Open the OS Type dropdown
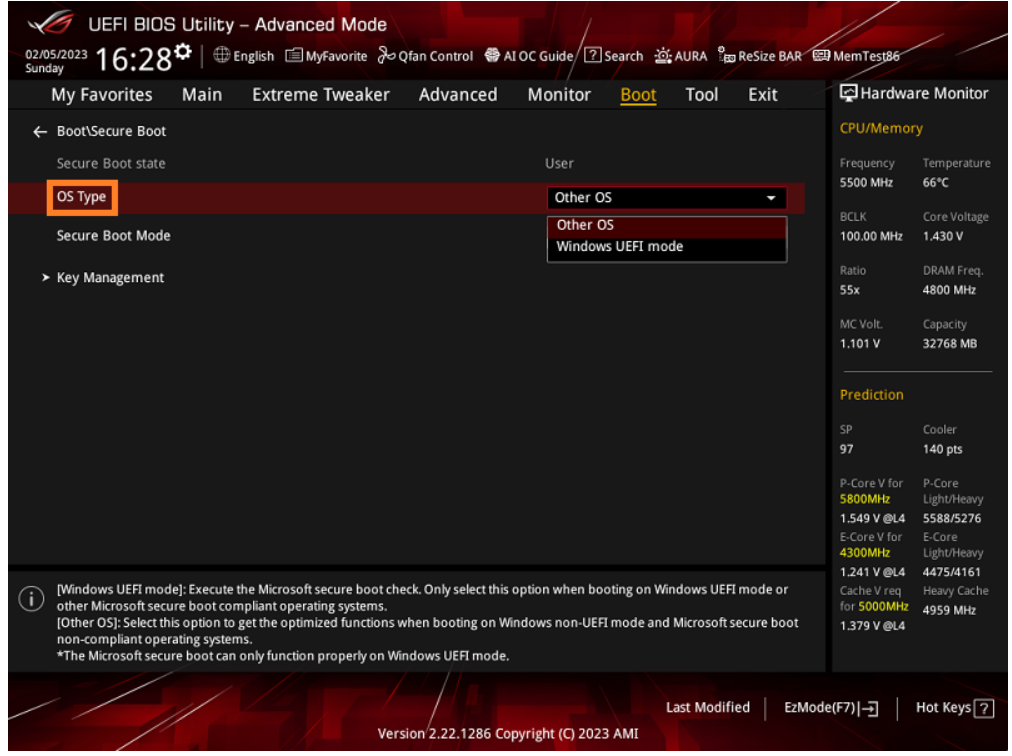1012x756 pixels. (x=667, y=197)
